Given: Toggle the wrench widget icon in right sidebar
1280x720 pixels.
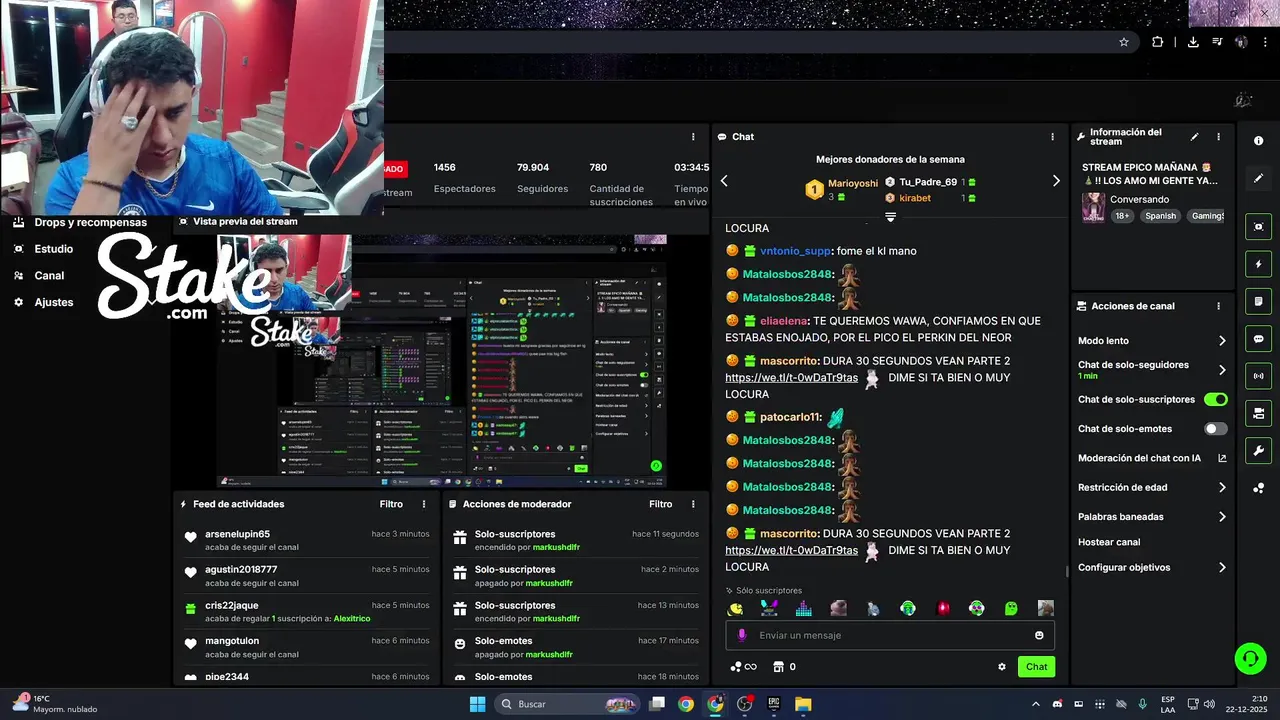Looking at the screenshot, I should [x=1258, y=450].
